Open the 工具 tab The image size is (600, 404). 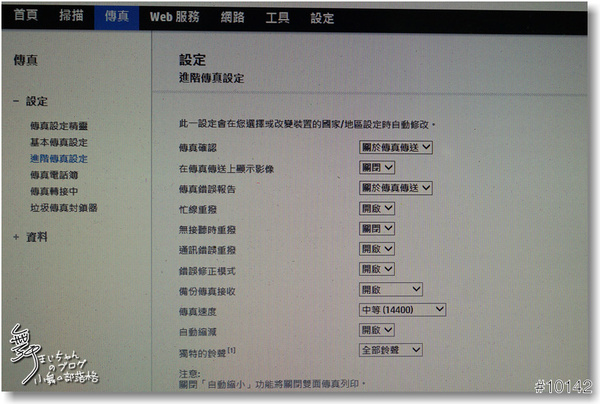277,18
